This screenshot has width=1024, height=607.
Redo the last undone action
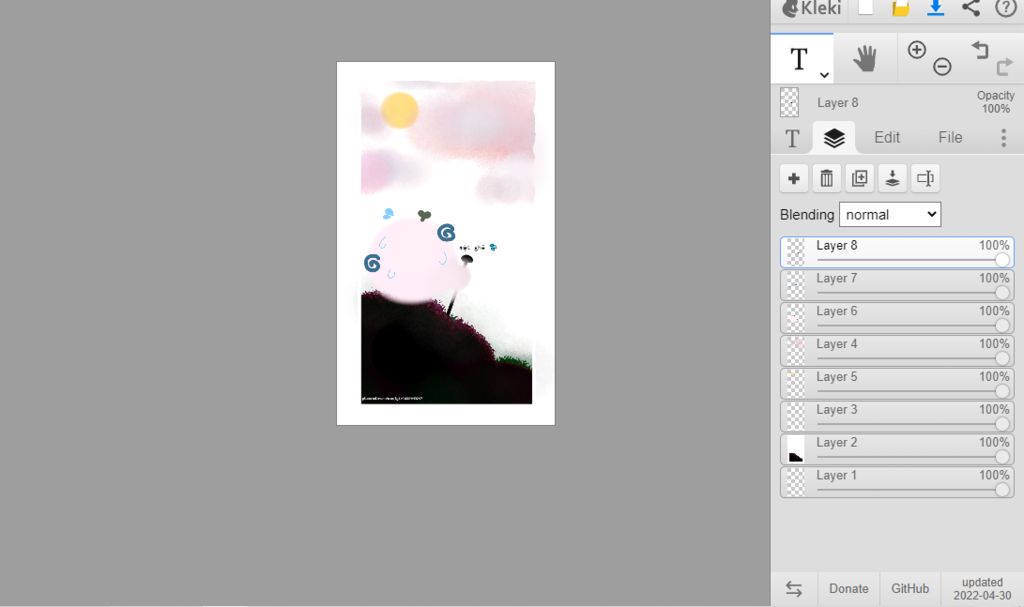point(1004,66)
